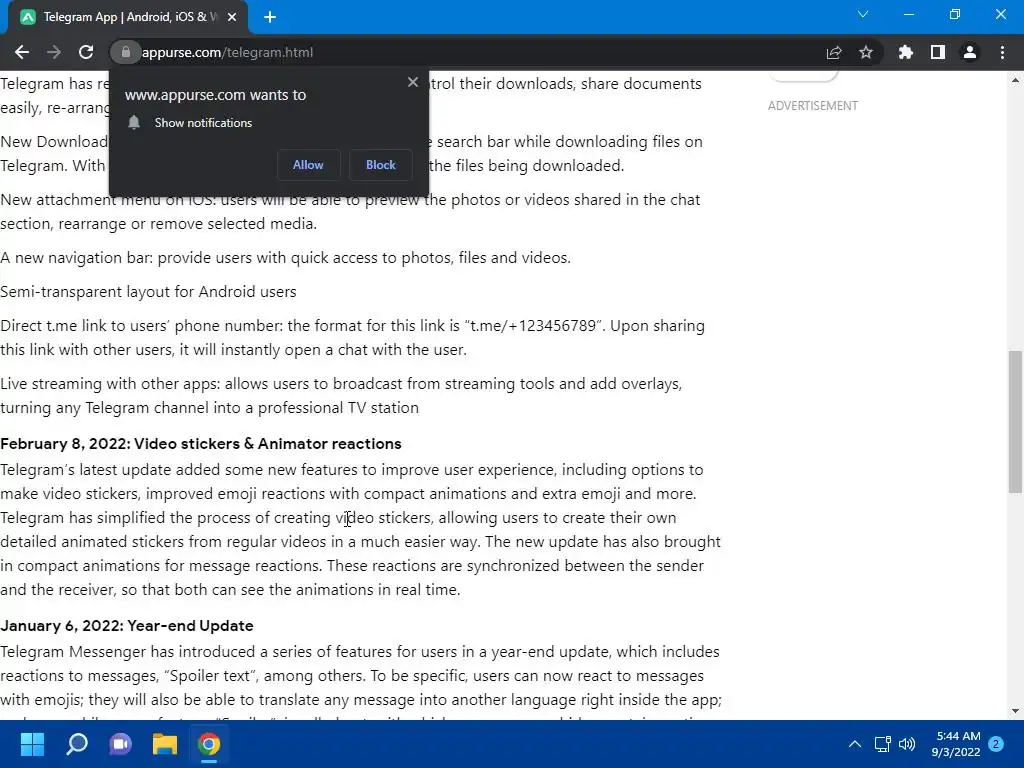
Task: Open the Chrome three-dot menu
Action: (1002, 52)
